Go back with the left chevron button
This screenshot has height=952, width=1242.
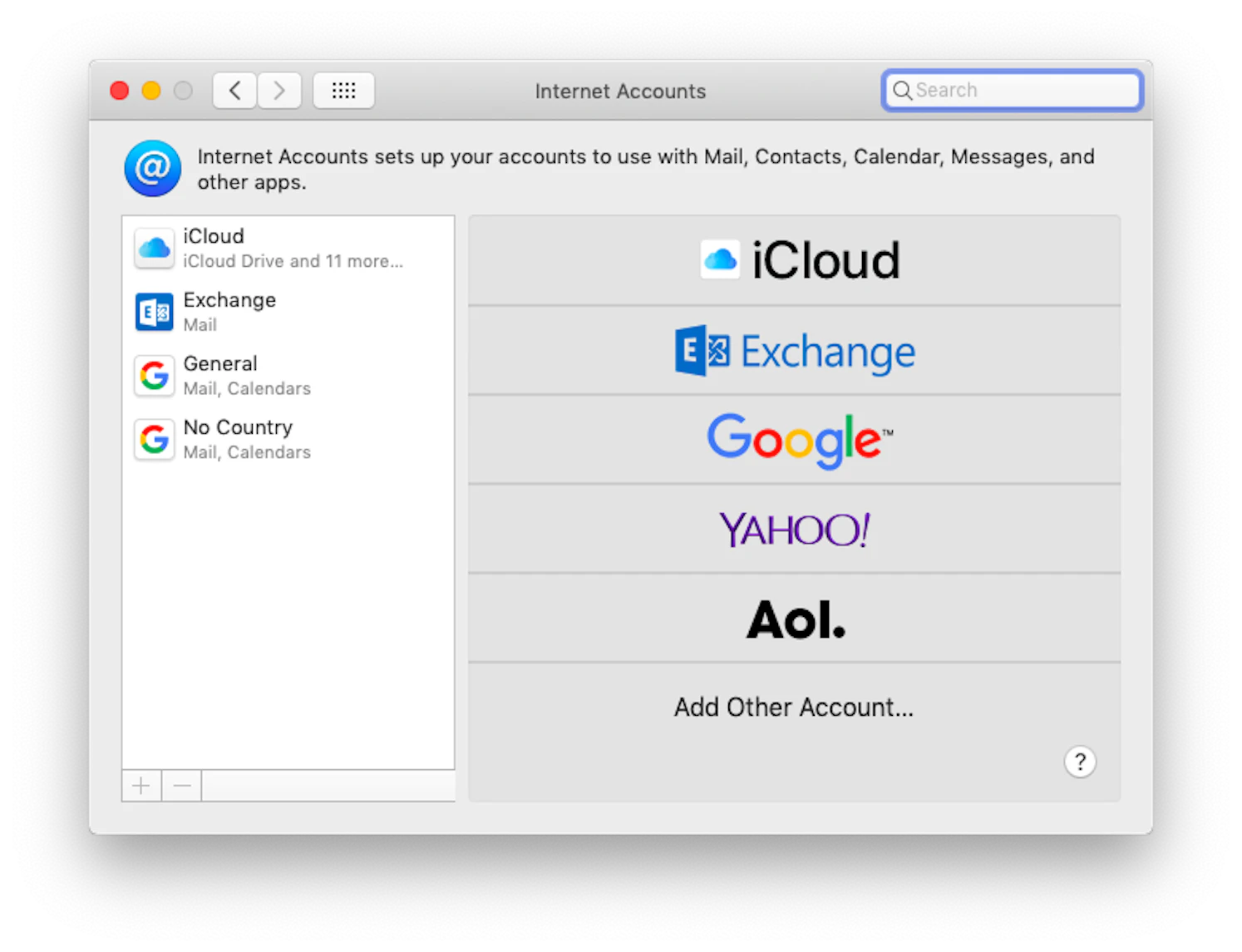pos(234,91)
